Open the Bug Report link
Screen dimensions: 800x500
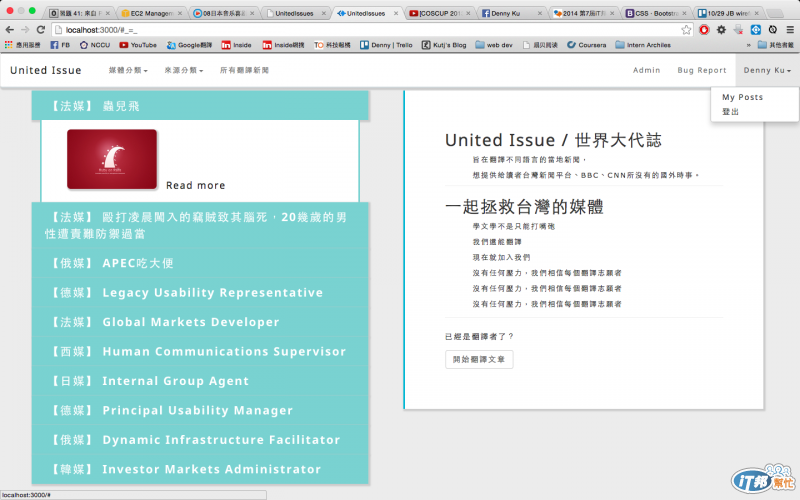pos(702,70)
